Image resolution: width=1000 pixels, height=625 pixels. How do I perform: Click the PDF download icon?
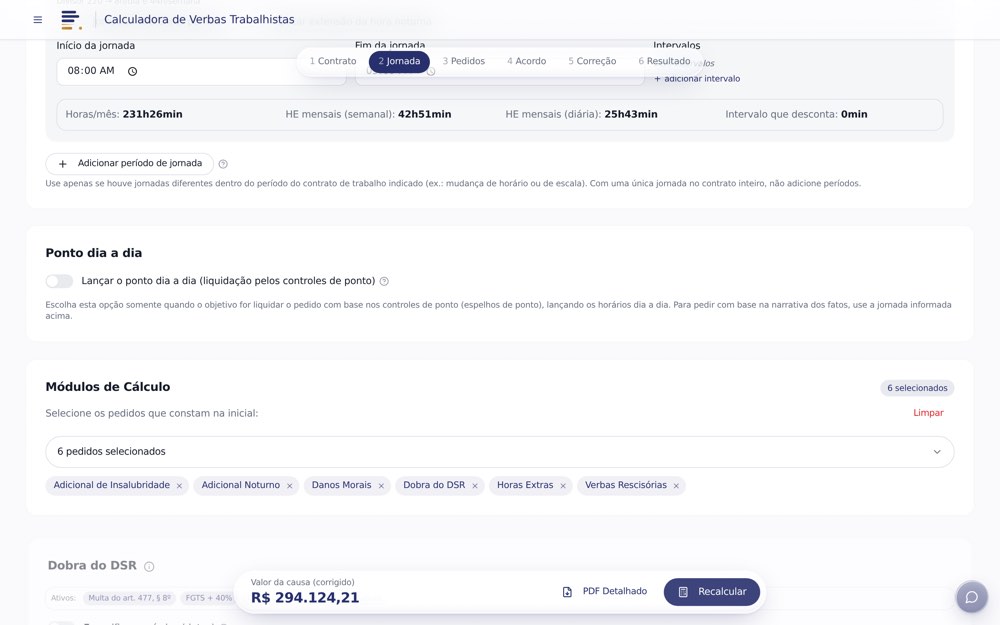coord(567,592)
